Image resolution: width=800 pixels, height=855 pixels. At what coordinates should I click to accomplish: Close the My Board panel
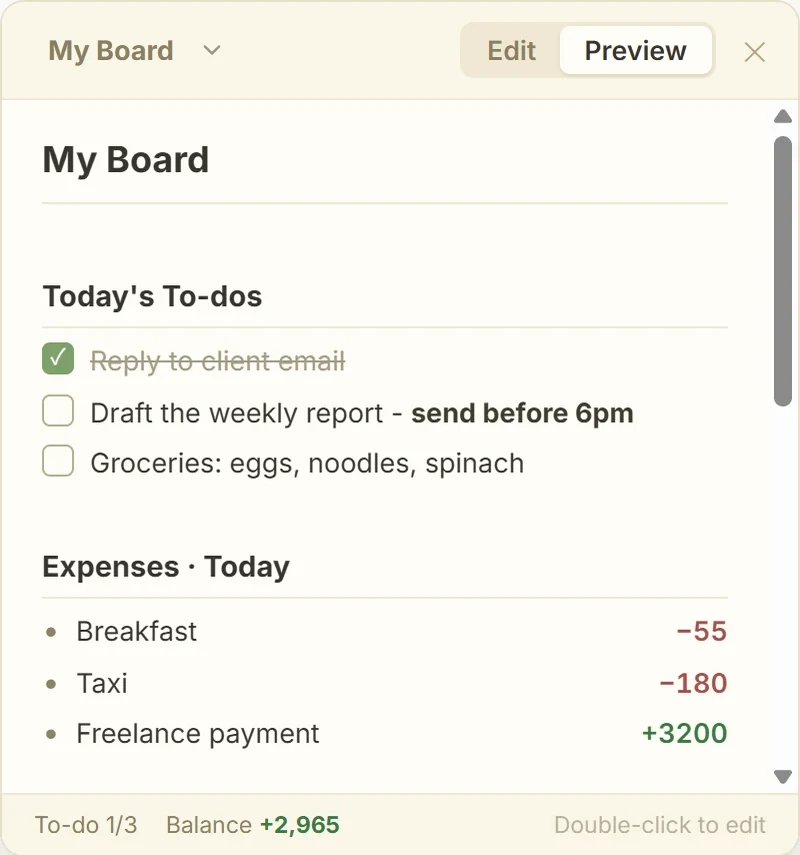[x=755, y=52]
